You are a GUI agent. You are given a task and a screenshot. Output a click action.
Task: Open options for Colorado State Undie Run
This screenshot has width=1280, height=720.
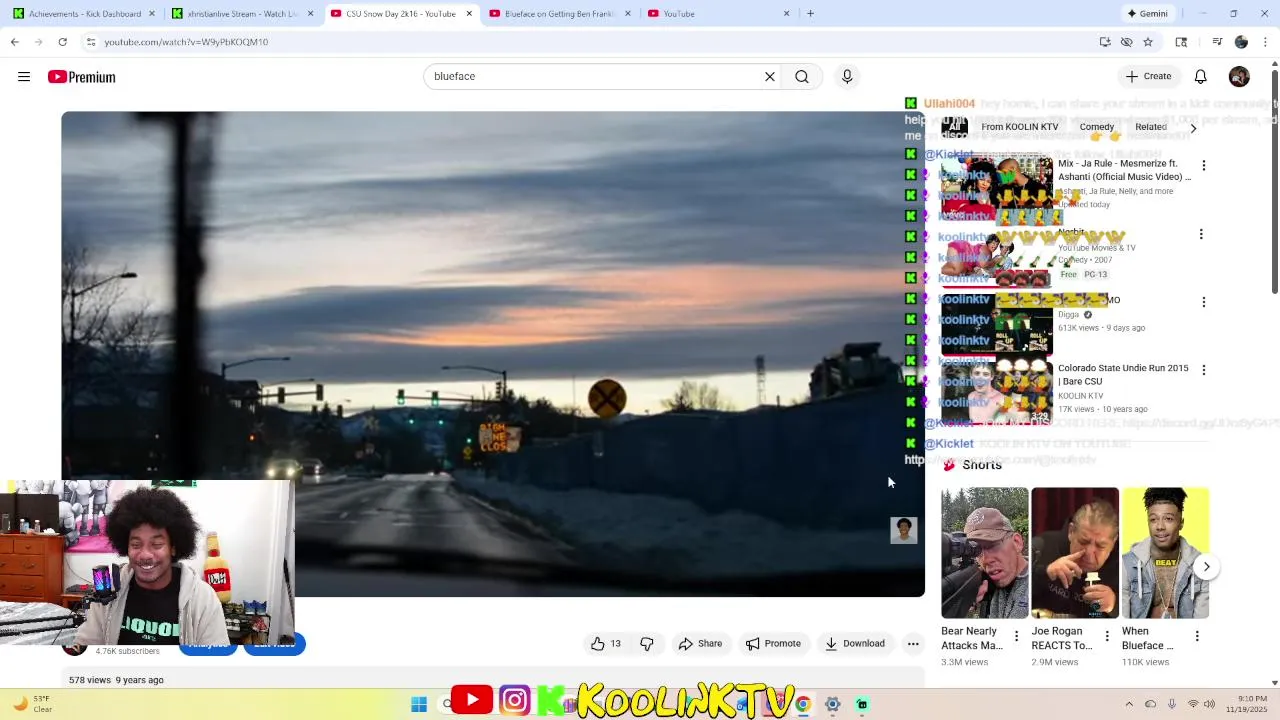click(x=1203, y=370)
